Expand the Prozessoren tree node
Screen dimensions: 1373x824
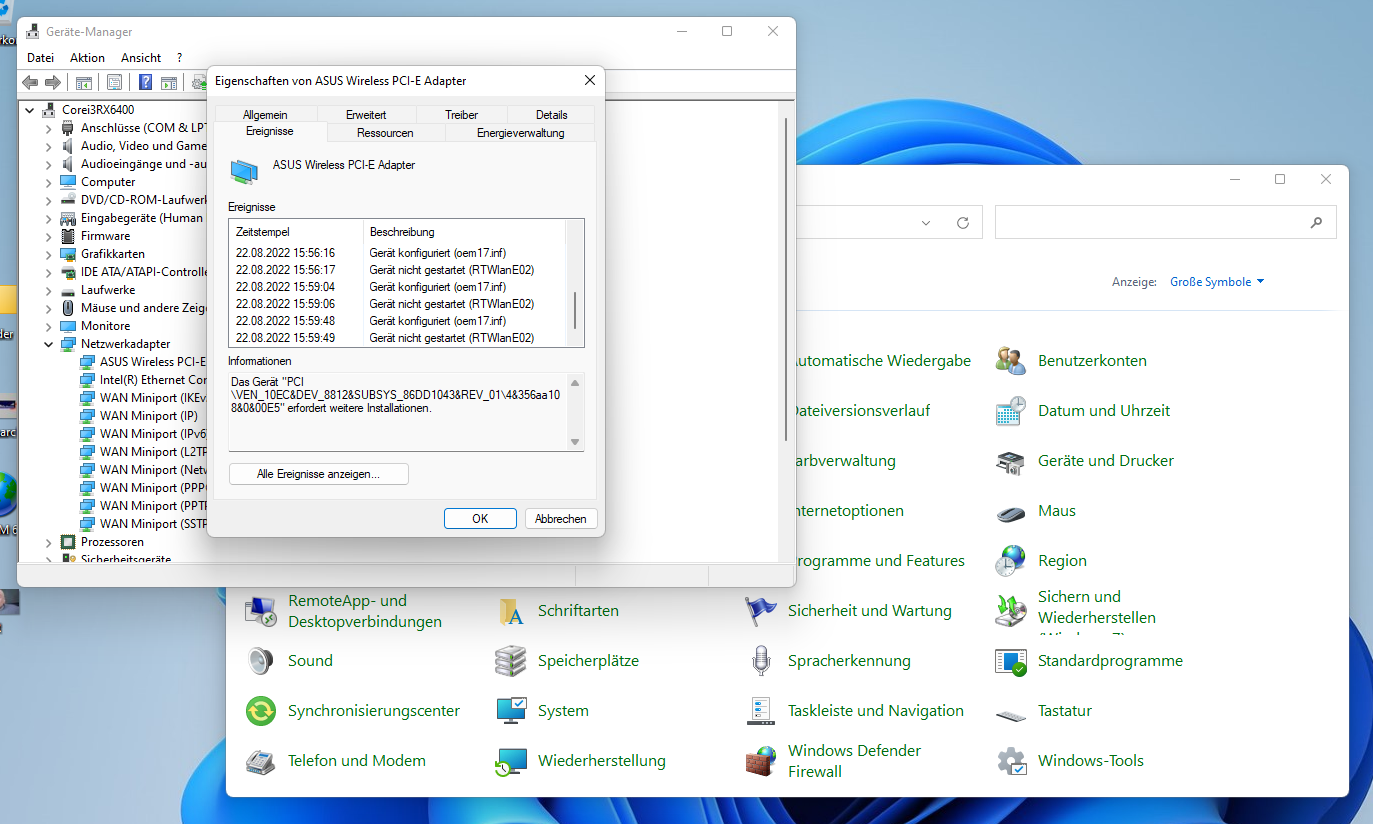(x=48, y=542)
